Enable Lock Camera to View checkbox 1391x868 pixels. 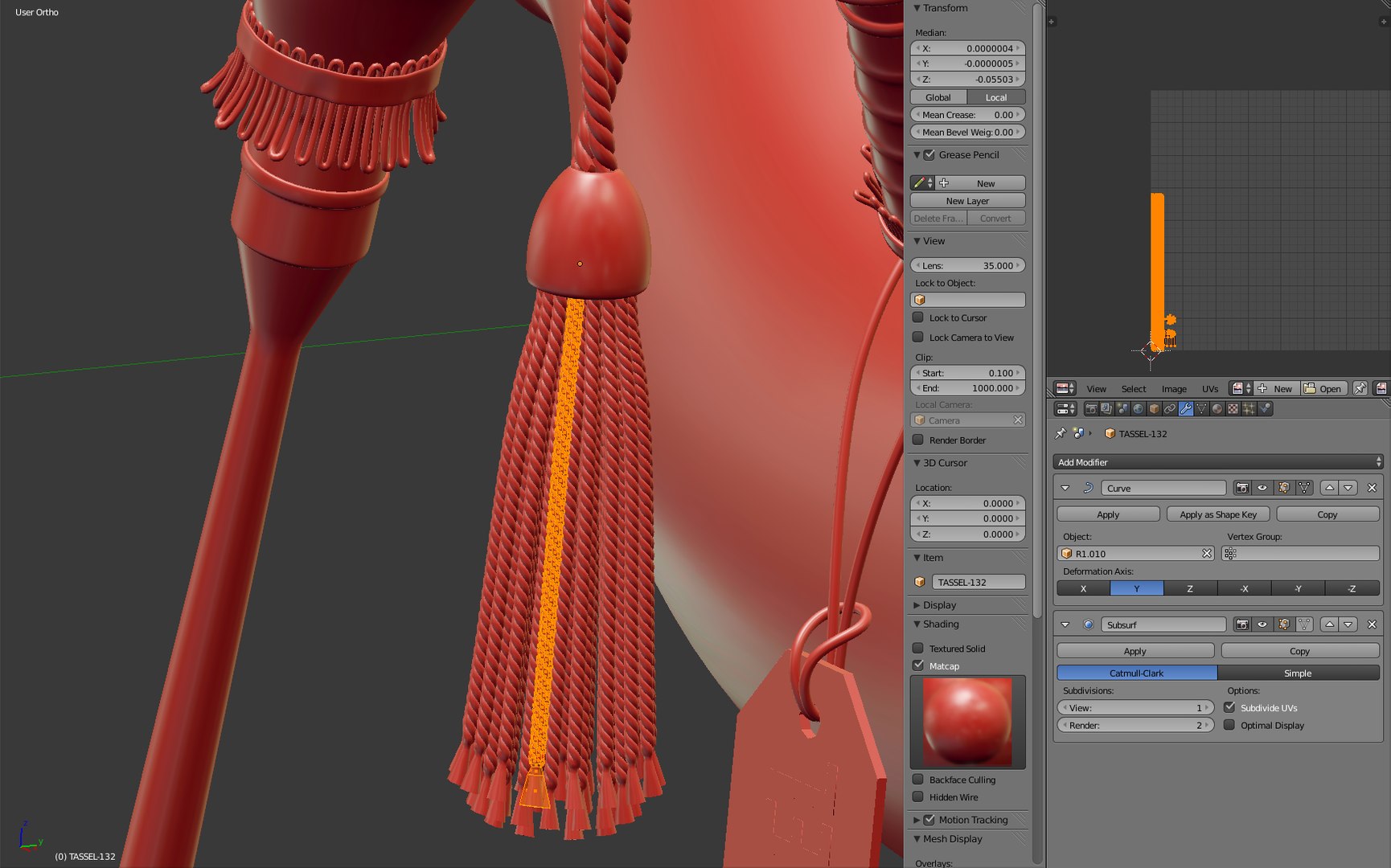click(918, 337)
